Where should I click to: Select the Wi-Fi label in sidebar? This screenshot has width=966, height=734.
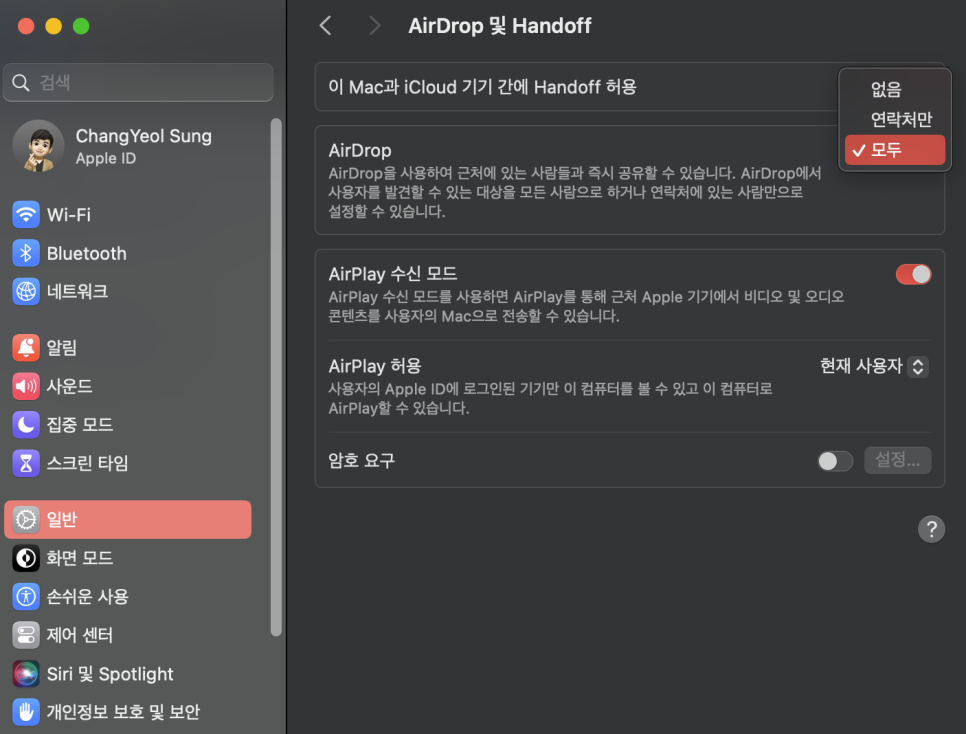pos(69,215)
